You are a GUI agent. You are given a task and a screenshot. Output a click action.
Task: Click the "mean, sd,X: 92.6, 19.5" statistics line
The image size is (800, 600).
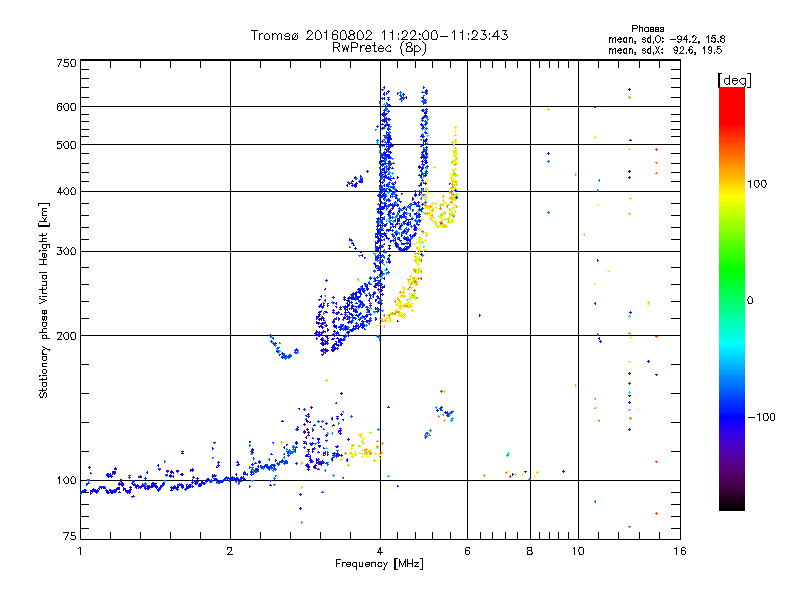pyautogui.click(x=665, y=51)
